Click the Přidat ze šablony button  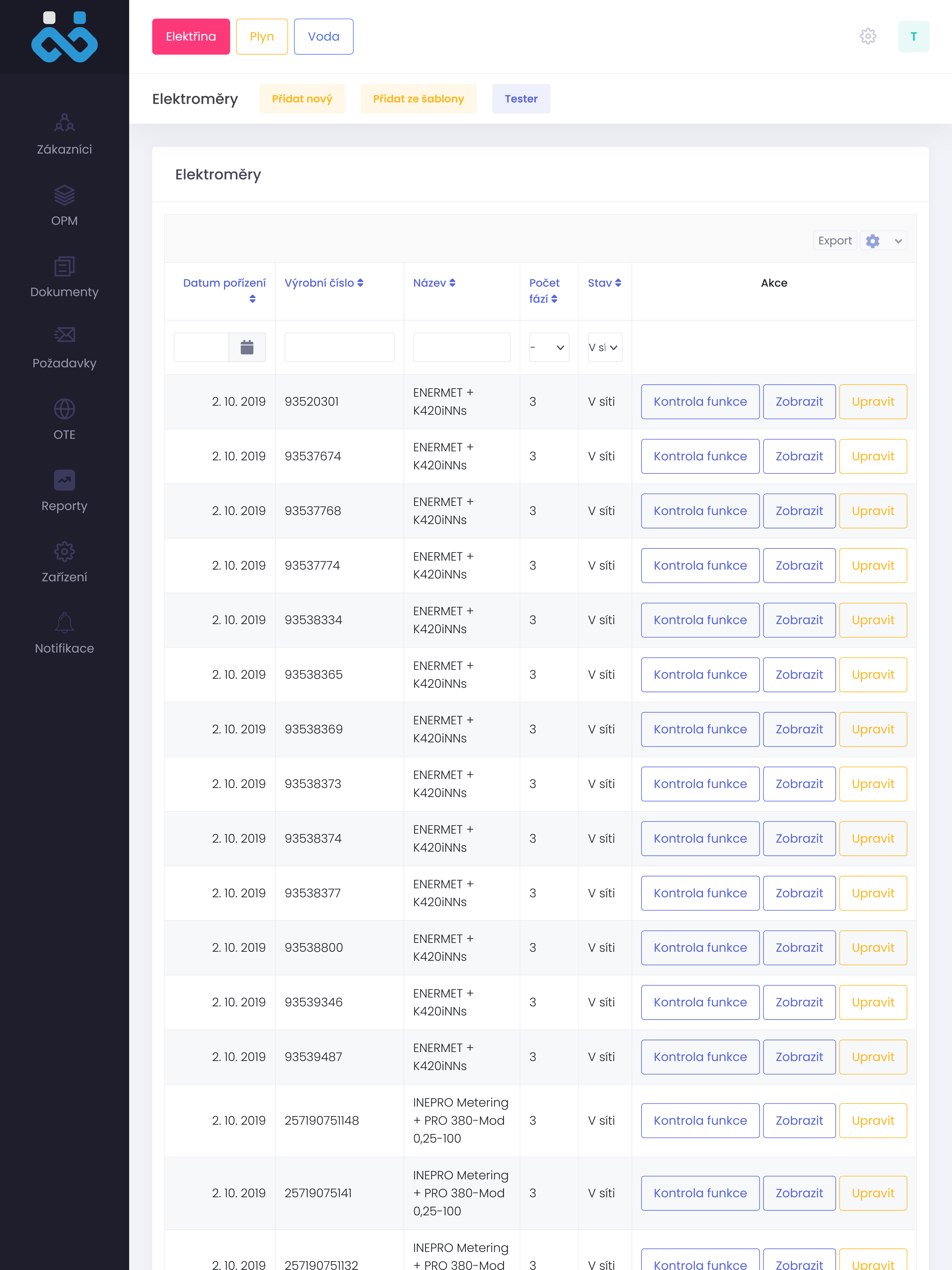pyautogui.click(x=418, y=99)
